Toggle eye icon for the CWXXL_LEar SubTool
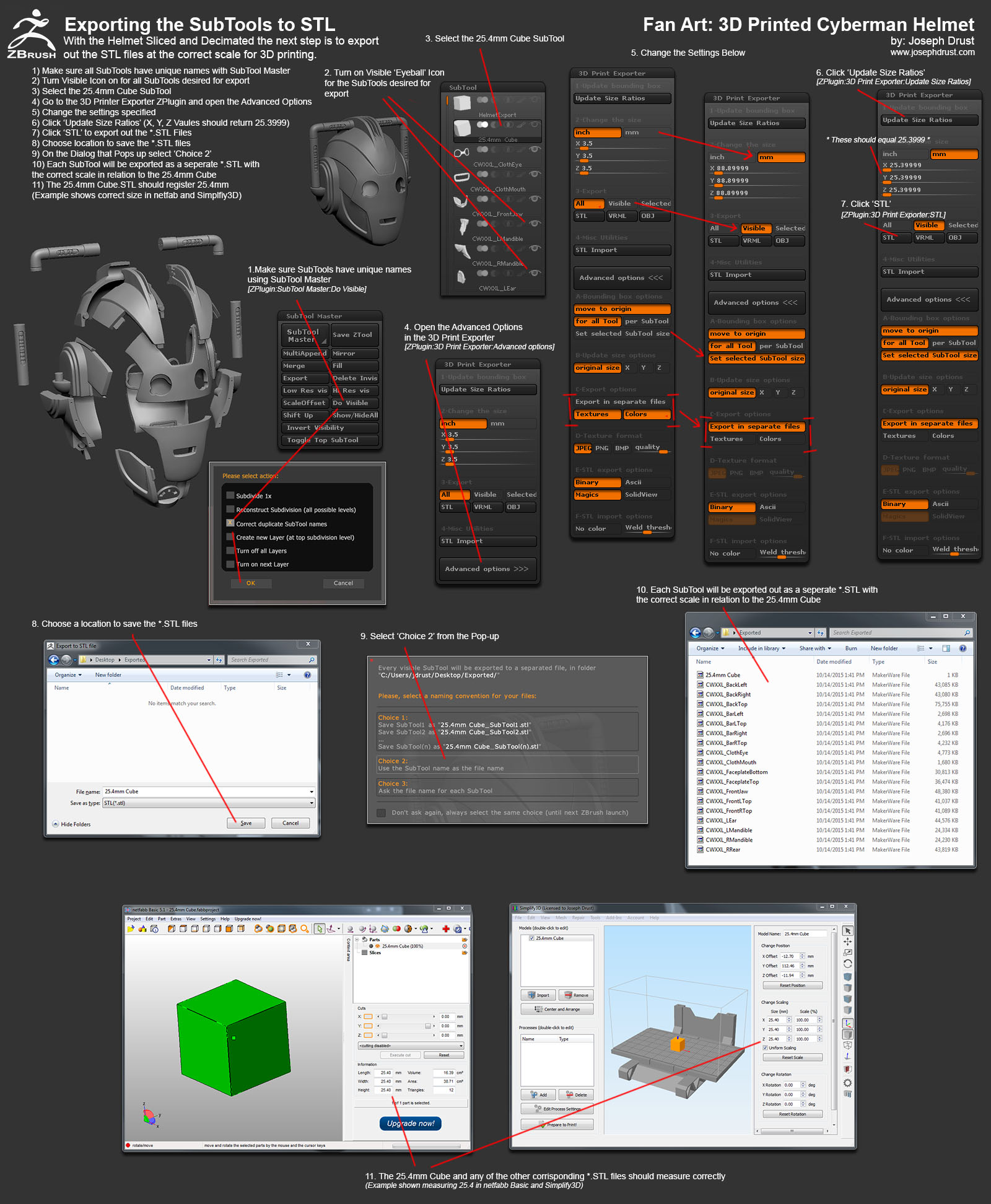The image size is (991, 1204). pyautogui.click(x=535, y=273)
